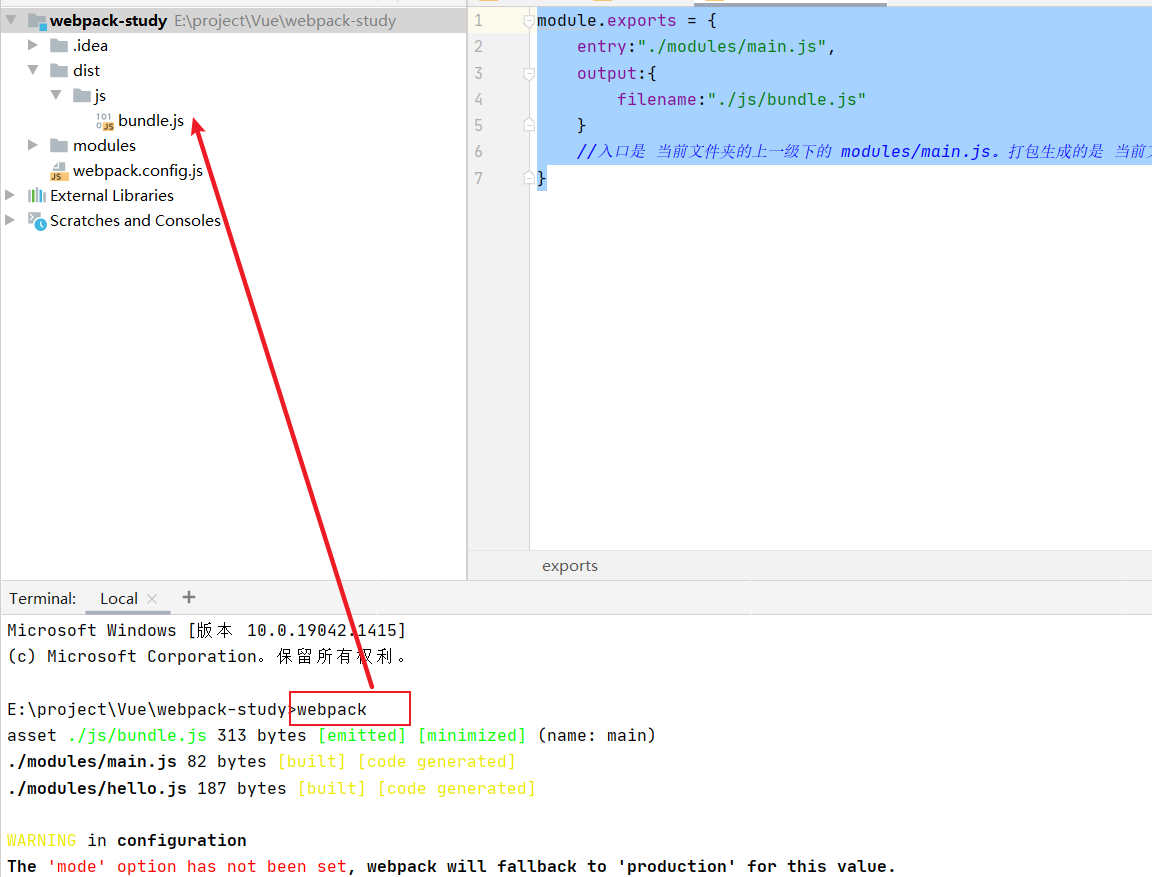This screenshot has height=877, width=1152.
Task: Click the js folder icon
Action: point(82,95)
